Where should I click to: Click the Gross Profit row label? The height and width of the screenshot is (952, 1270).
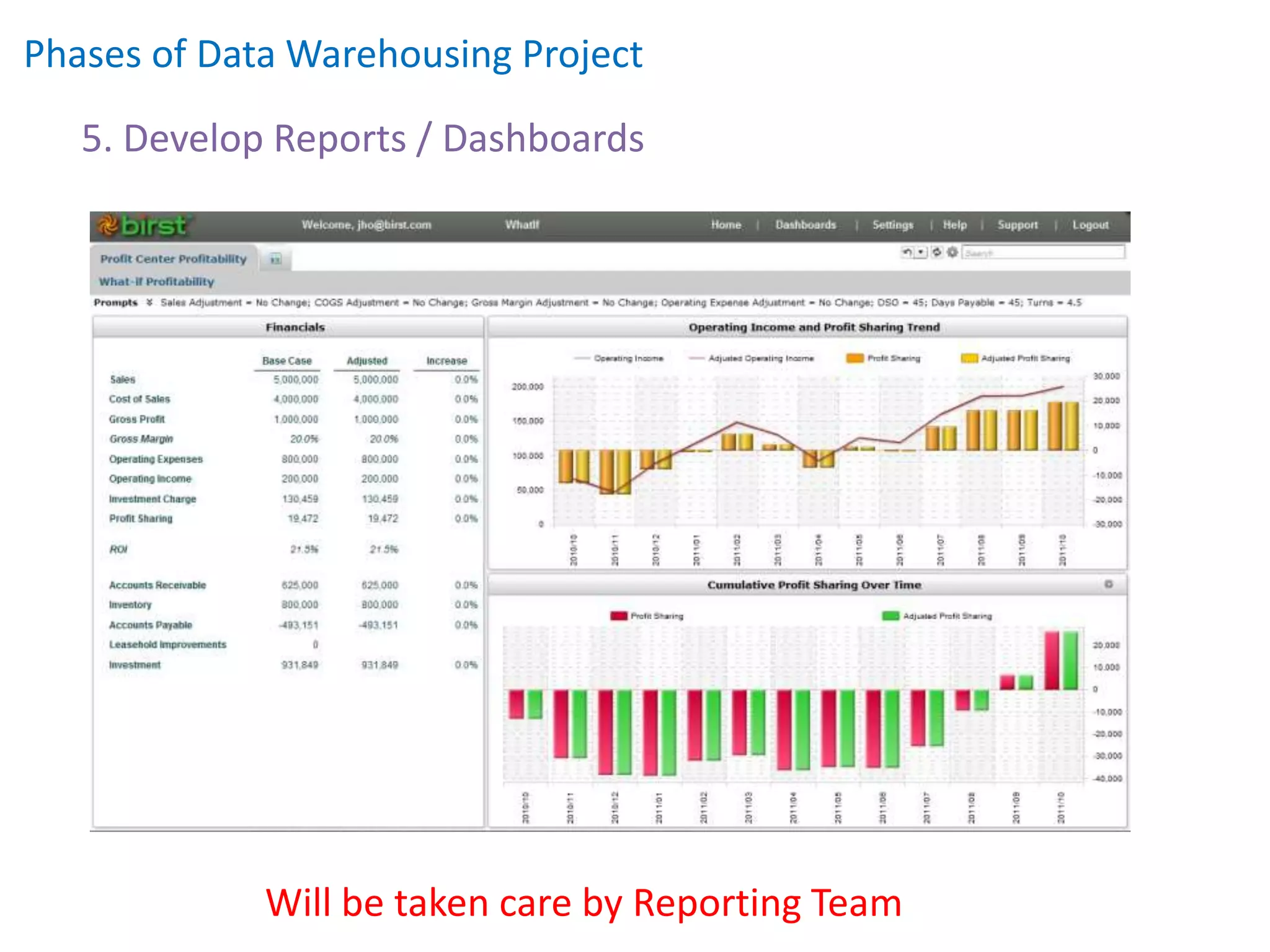[136, 420]
